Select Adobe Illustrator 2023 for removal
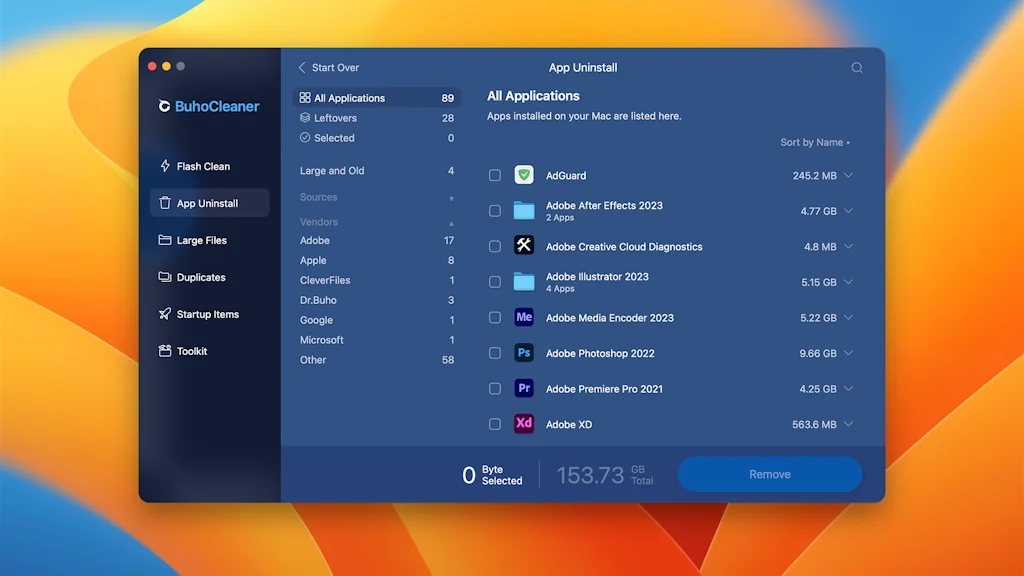This screenshot has height=576, width=1024. pos(494,281)
